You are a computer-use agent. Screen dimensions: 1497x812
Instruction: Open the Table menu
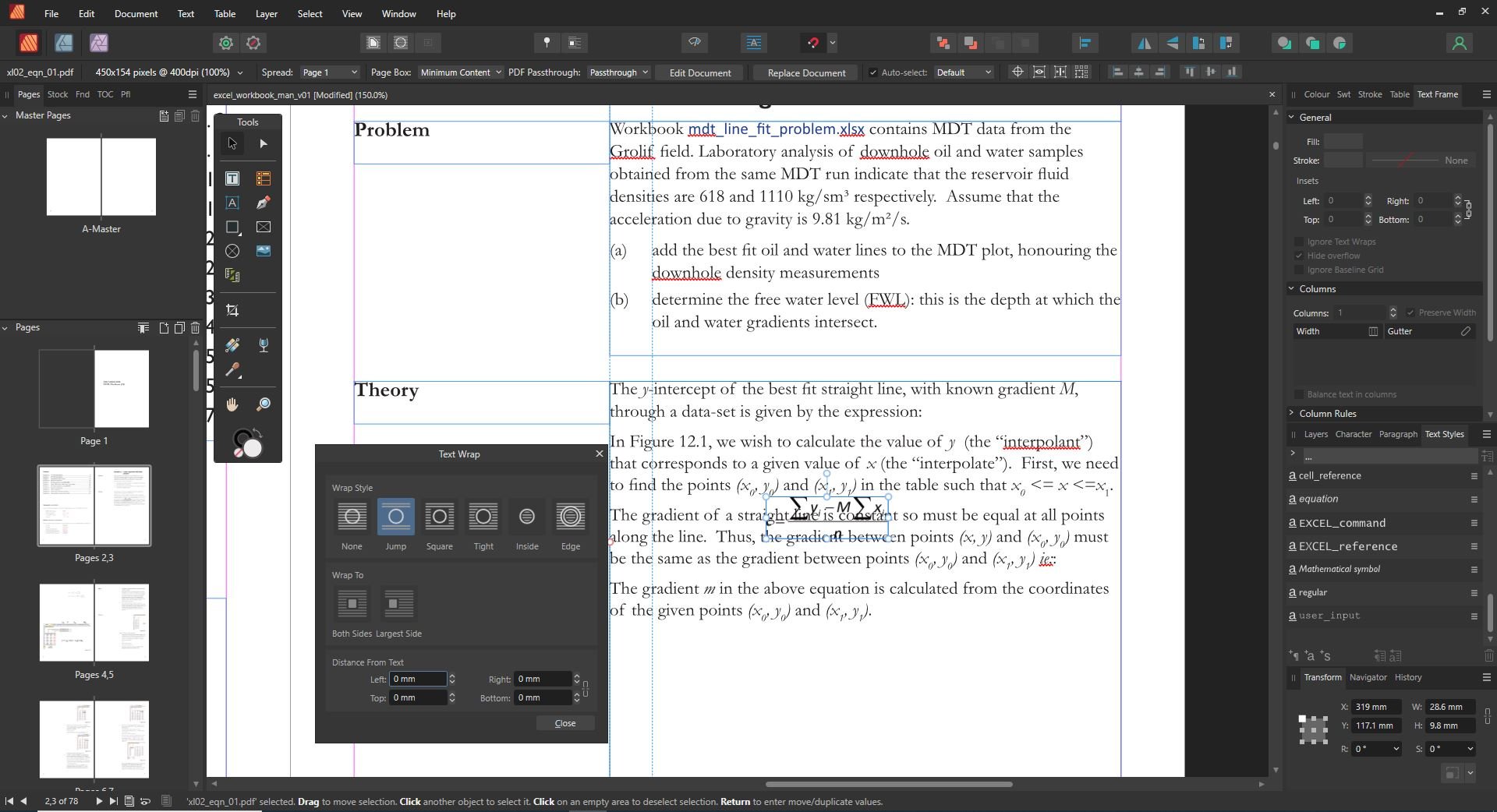click(x=225, y=14)
